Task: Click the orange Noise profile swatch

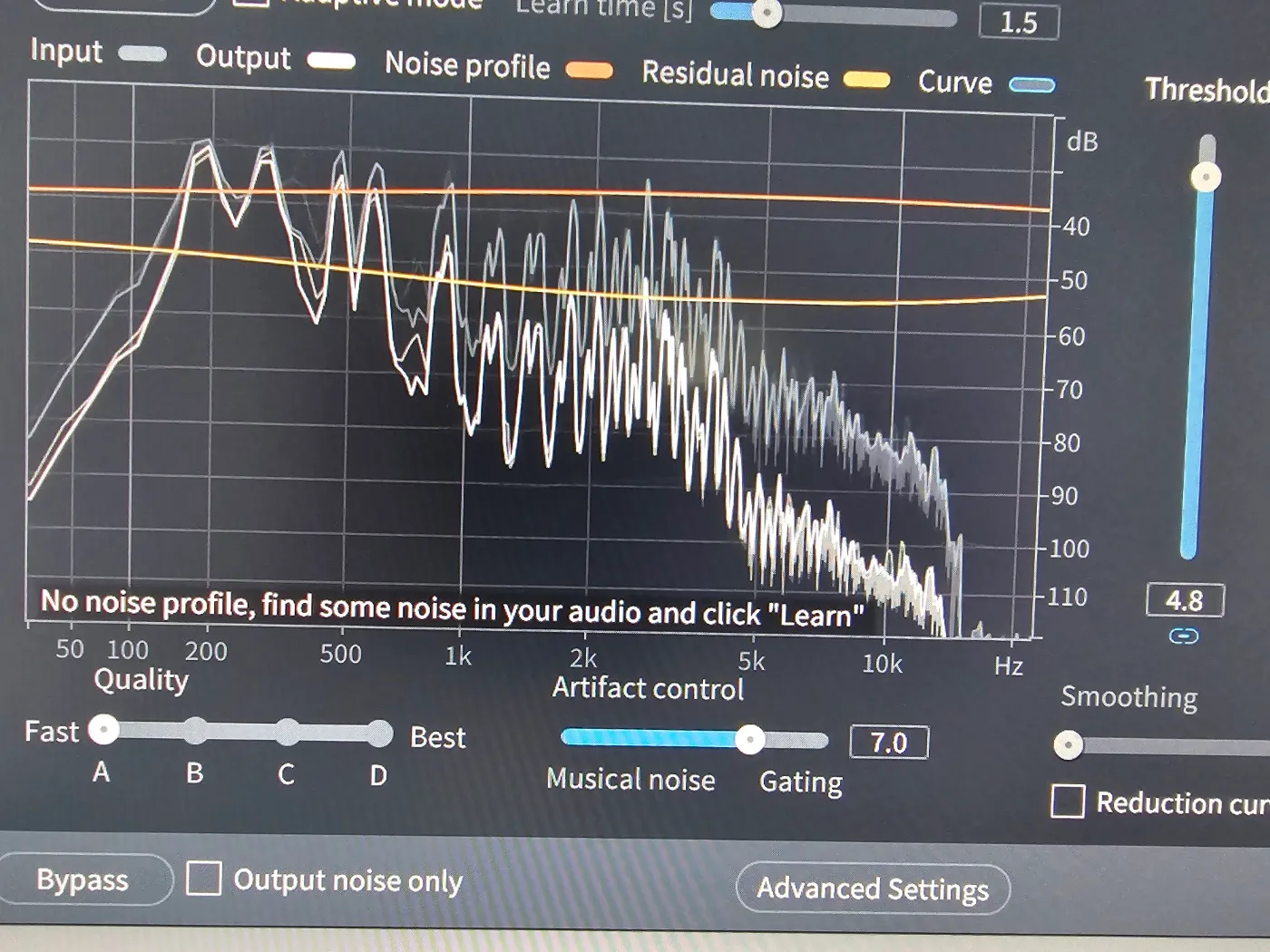Action: 590,71
